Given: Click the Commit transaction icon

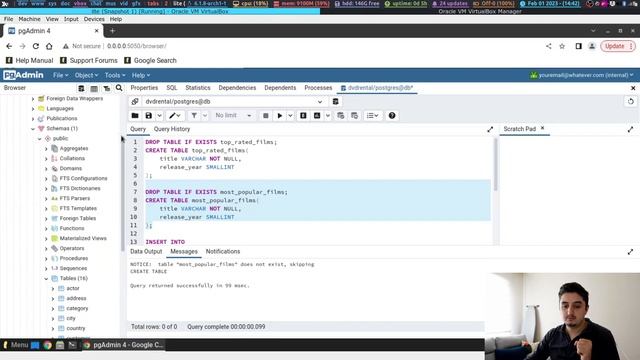Looking at the screenshot, I should click(340, 116).
